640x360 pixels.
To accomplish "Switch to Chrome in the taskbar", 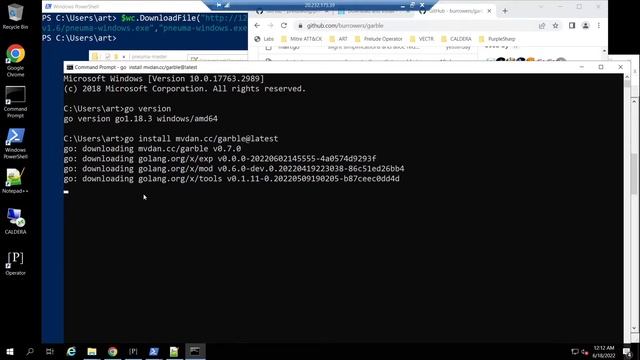I will (113, 351).
